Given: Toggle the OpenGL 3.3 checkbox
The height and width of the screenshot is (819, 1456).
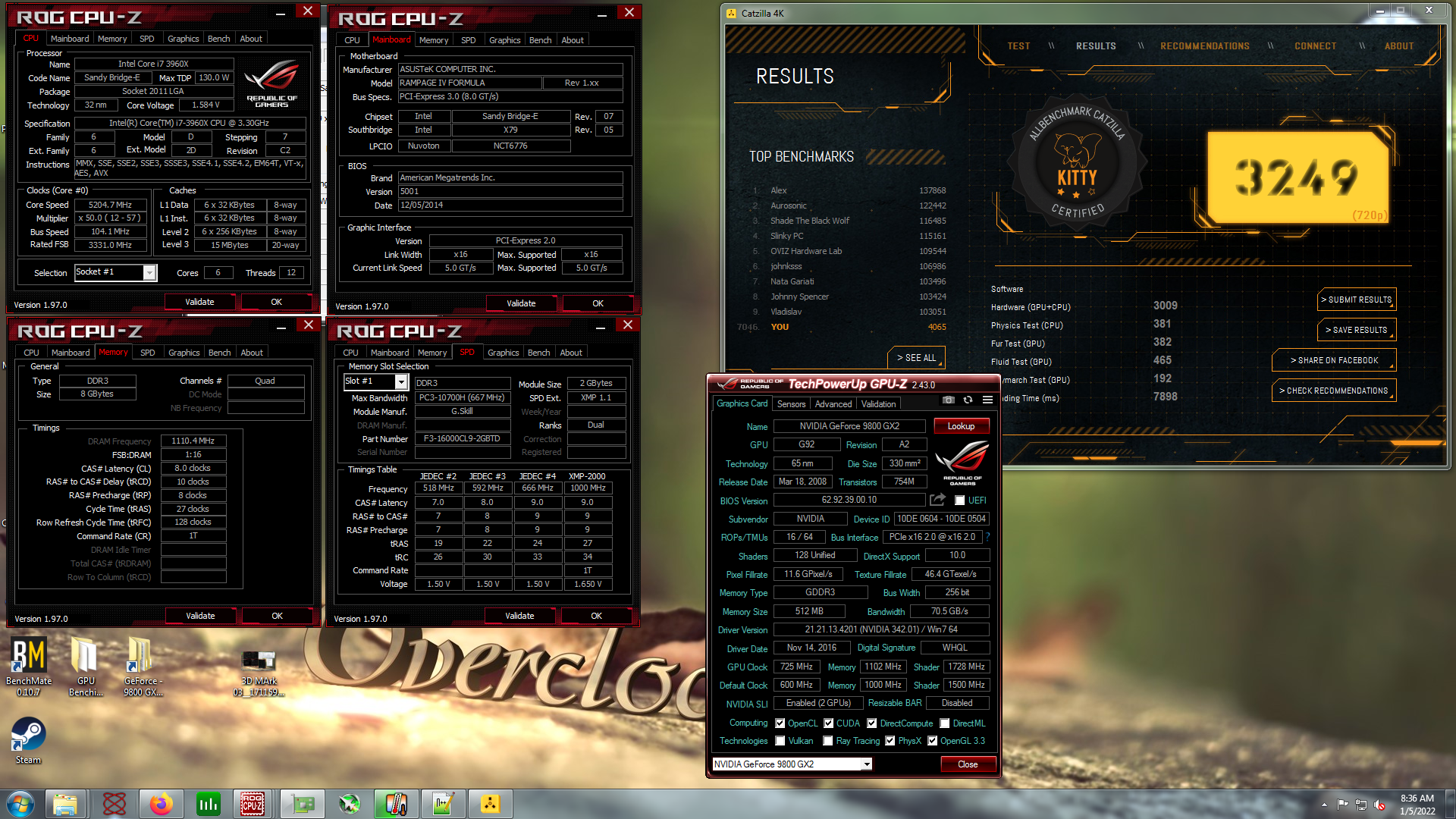Looking at the screenshot, I should tap(933, 741).
